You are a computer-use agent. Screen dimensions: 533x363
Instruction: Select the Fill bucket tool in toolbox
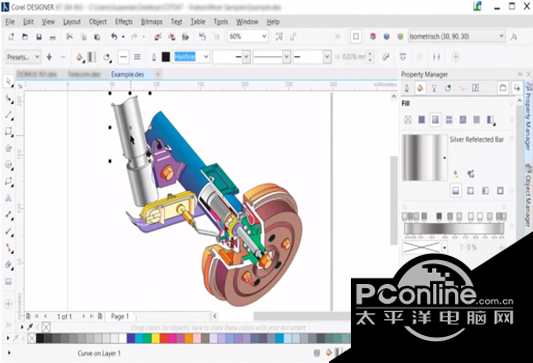click(x=8, y=264)
